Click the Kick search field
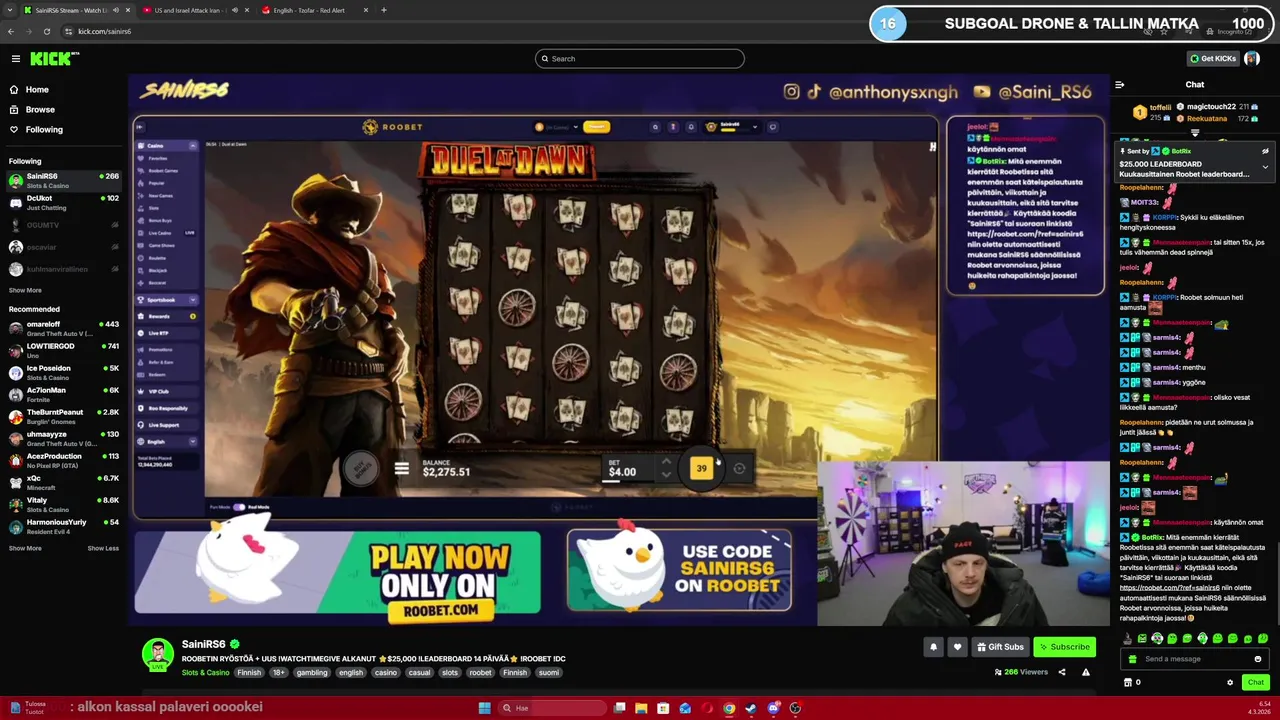This screenshot has width=1280, height=720. [640, 58]
